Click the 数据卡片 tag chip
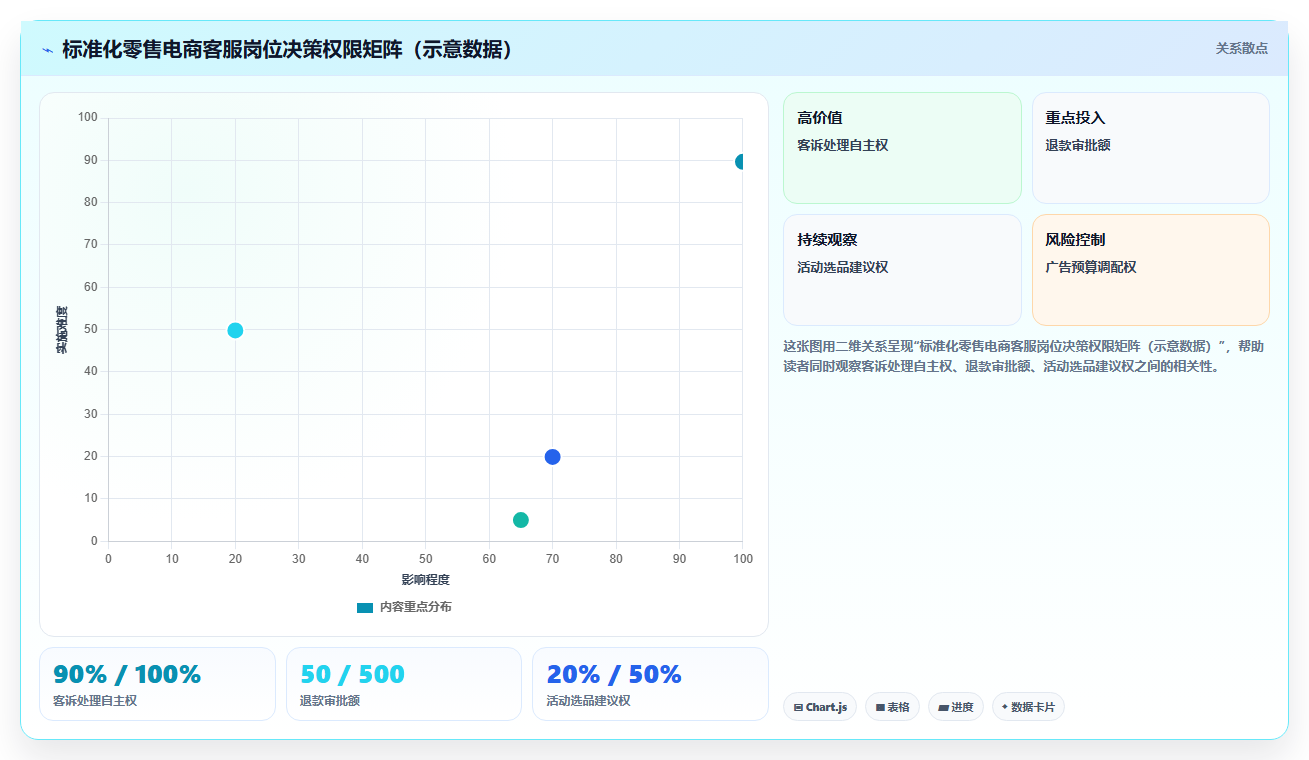Screen dimensions: 1309x760 1028,707
